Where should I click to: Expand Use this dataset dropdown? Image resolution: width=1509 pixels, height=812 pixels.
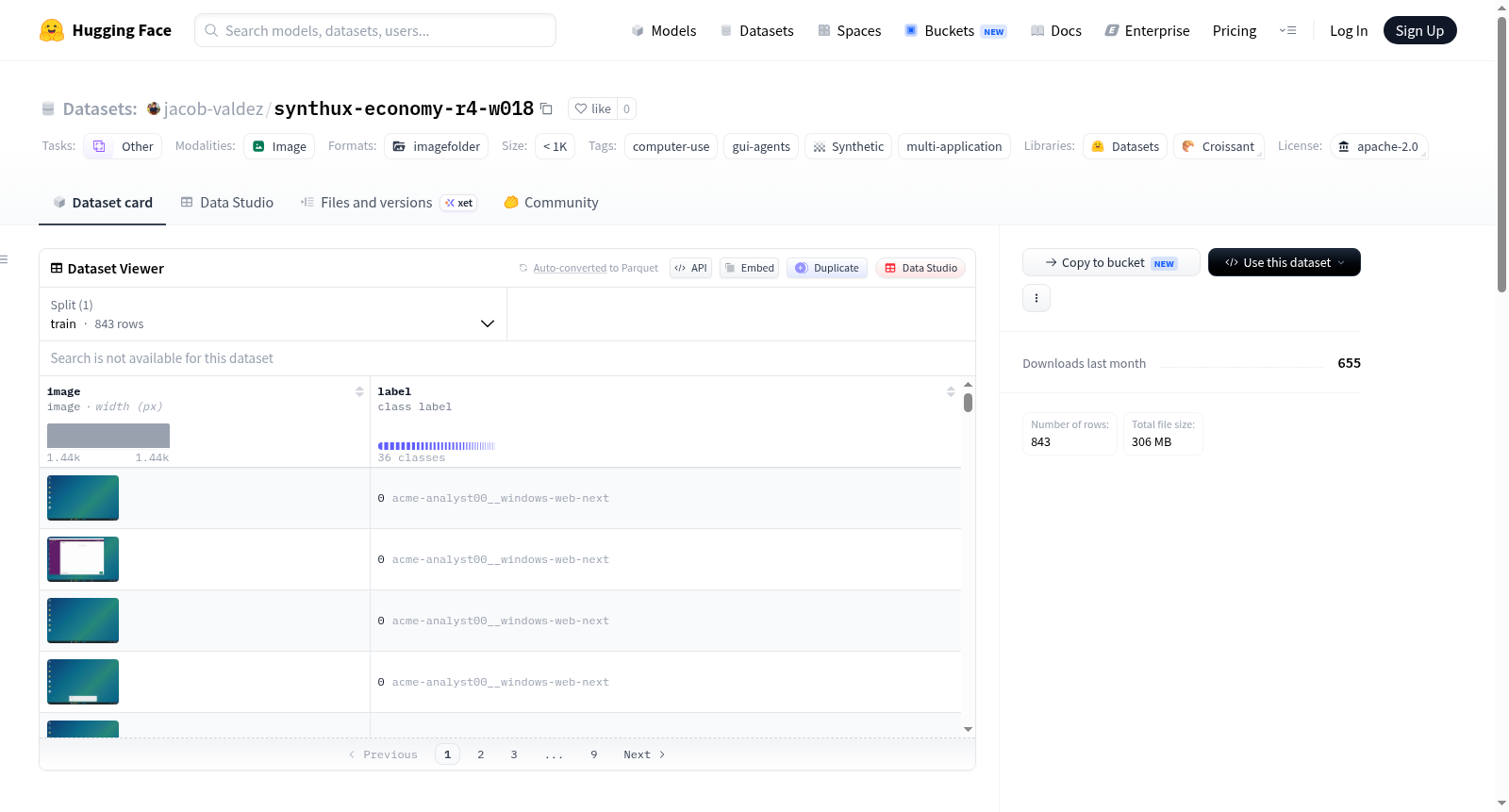click(x=1284, y=262)
